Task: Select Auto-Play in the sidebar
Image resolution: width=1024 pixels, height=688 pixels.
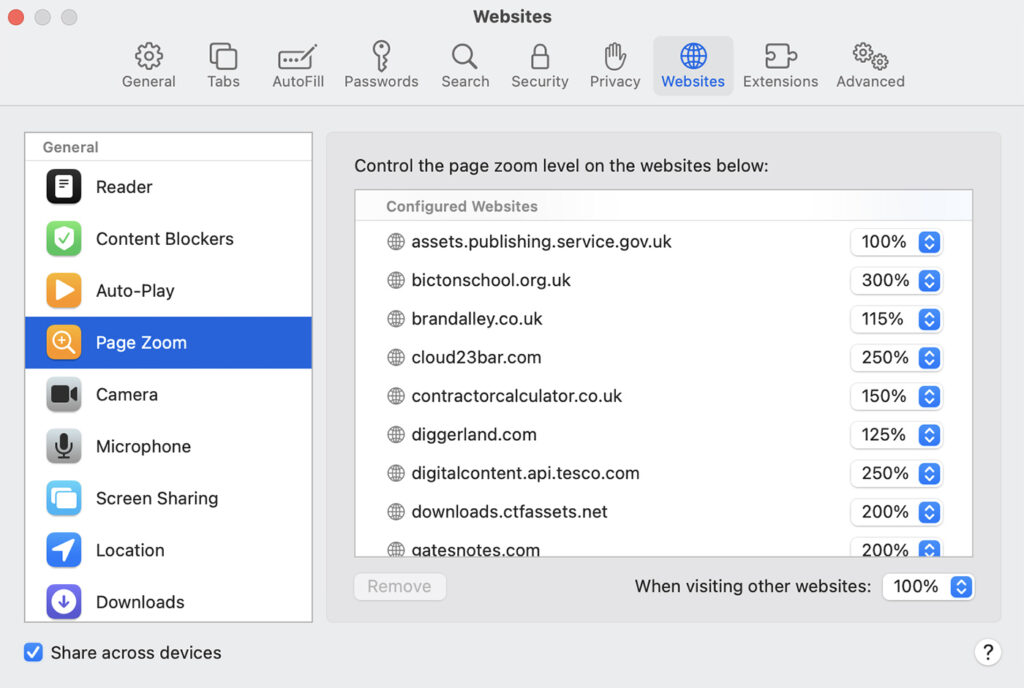Action: [x=135, y=291]
